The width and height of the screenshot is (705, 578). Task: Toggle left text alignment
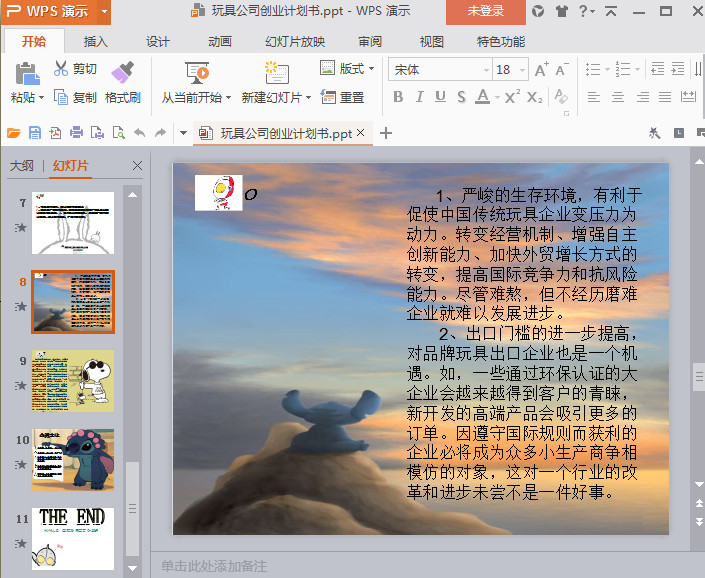[594, 97]
